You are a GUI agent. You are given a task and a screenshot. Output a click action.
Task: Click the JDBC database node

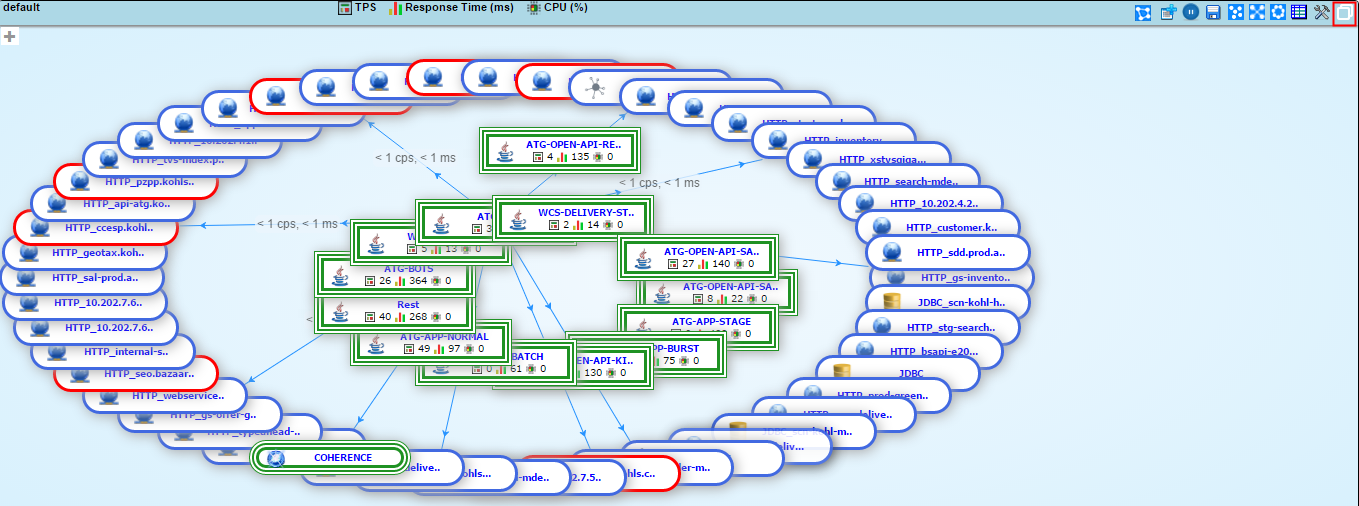tap(897, 373)
